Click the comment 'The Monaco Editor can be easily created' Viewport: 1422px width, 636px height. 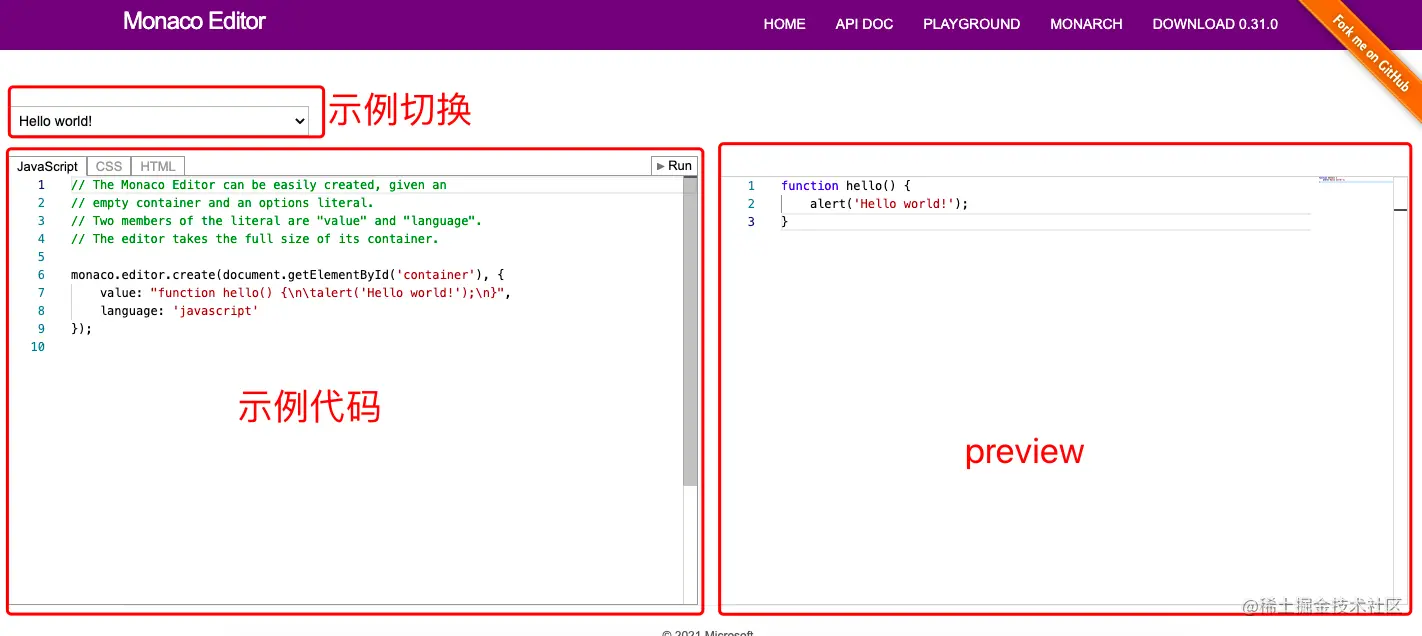(x=259, y=185)
